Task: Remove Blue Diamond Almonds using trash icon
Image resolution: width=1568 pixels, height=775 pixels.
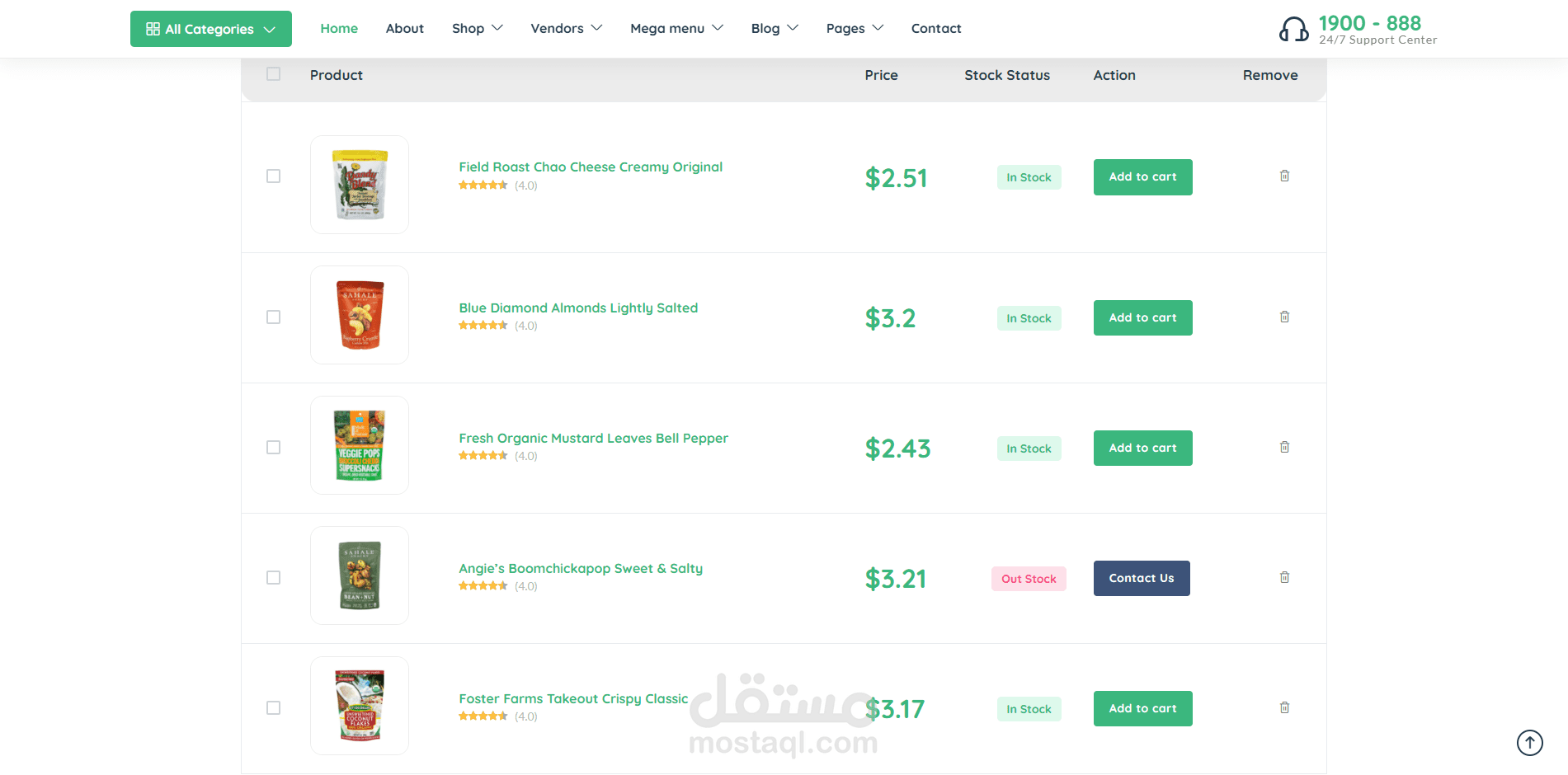Action: tap(1284, 317)
